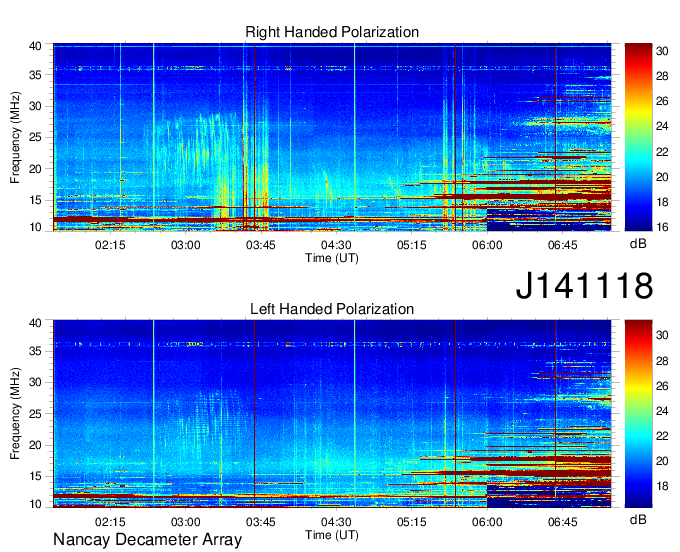This screenshot has height=552, width=680.
Task: Click the 35 MHz tick label of Right Handed plot
Action: click(x=35, y=75)
